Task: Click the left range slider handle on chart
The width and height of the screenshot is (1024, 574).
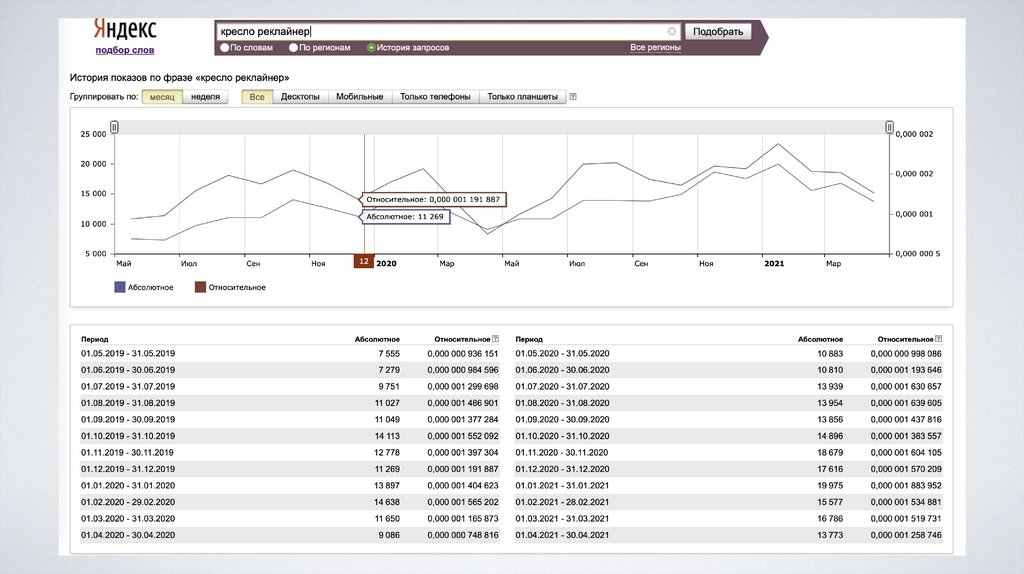Action: (x=115, y=127)
